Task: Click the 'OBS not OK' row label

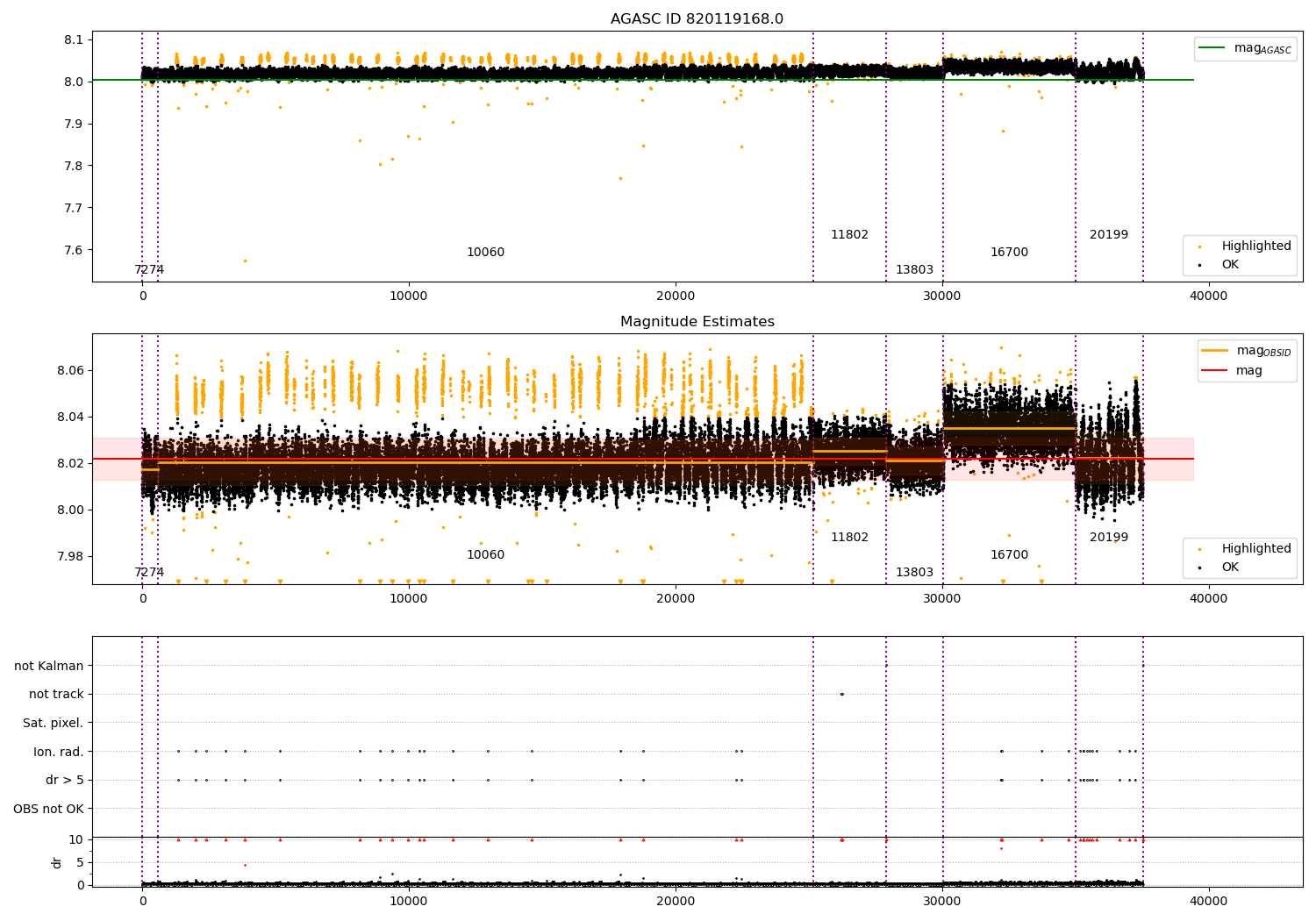Action: pyautogui.click(x=49, y=808)
